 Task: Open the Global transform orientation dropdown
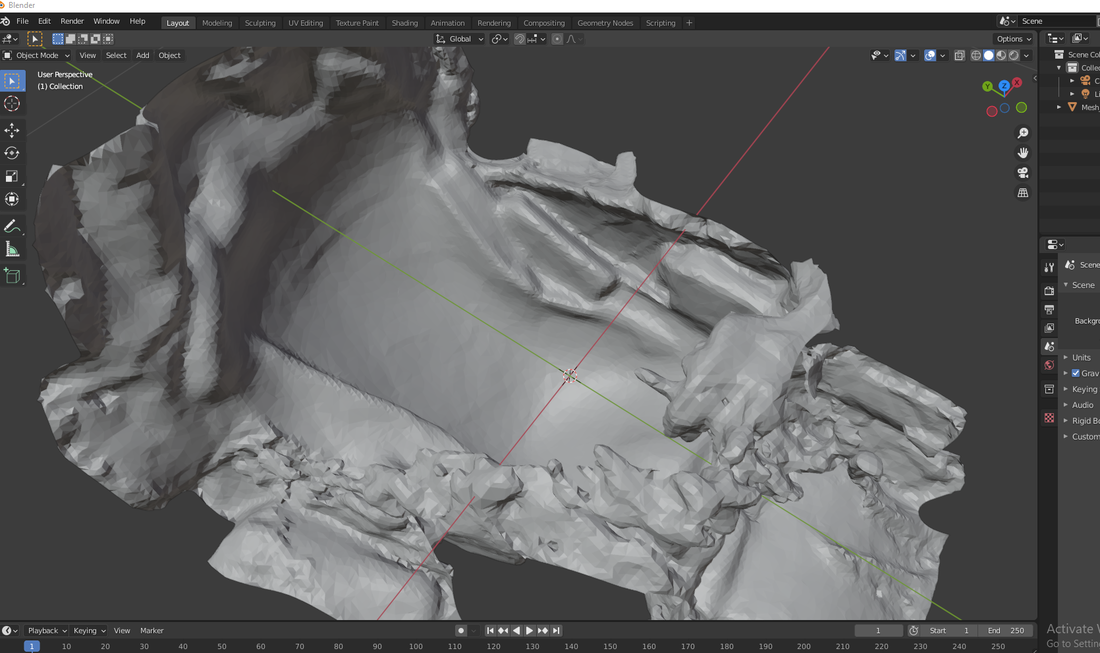(460, 39)
